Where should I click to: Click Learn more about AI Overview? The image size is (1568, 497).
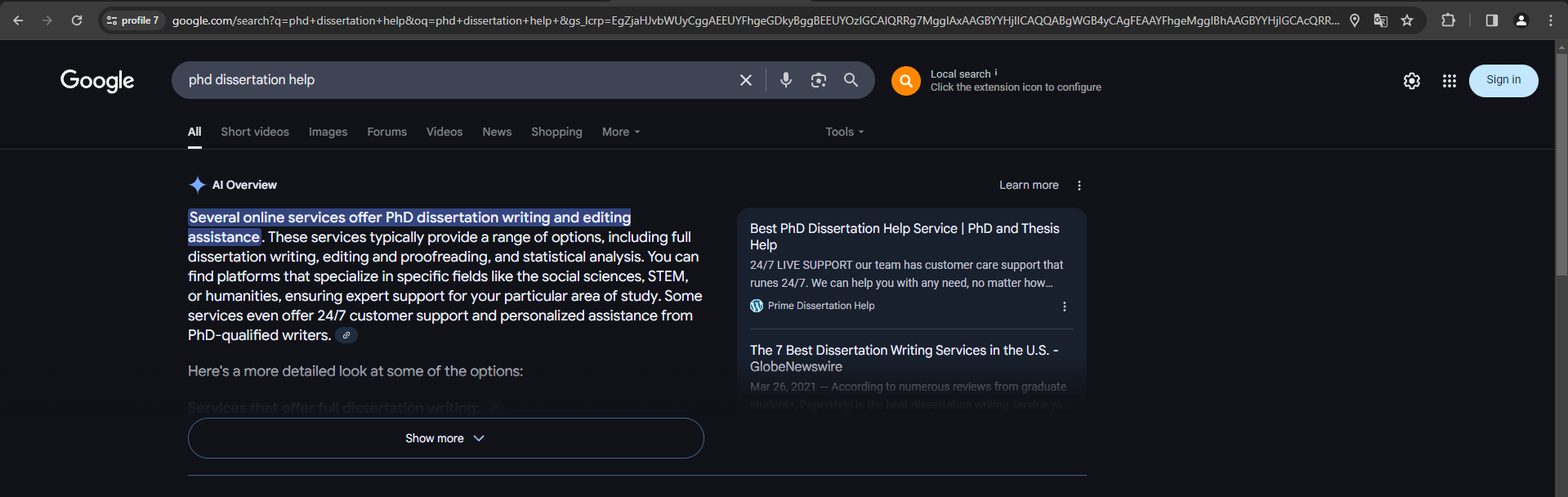coord(1029,185)
